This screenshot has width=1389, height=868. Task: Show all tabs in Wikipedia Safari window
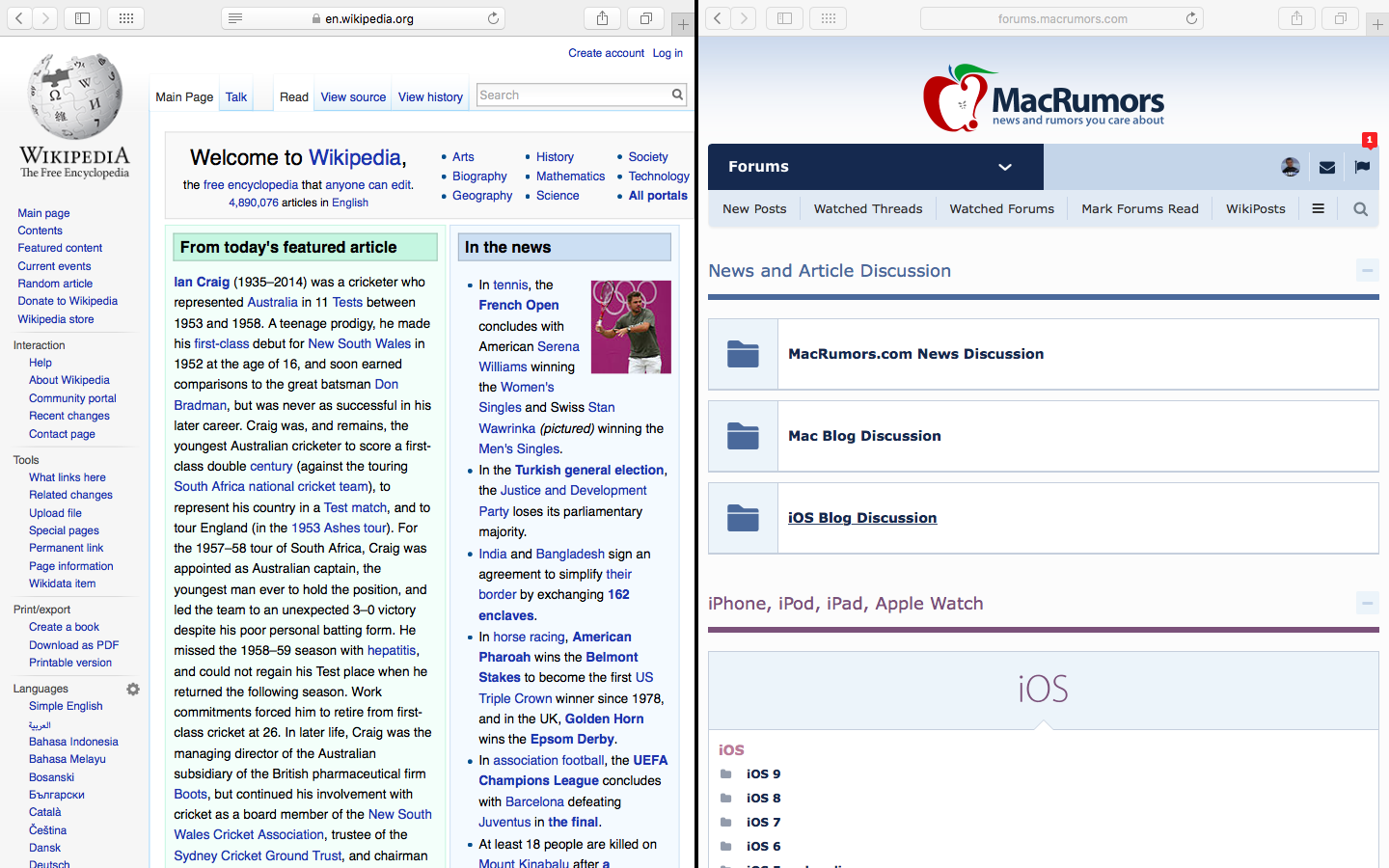click(x=646, y=18)
